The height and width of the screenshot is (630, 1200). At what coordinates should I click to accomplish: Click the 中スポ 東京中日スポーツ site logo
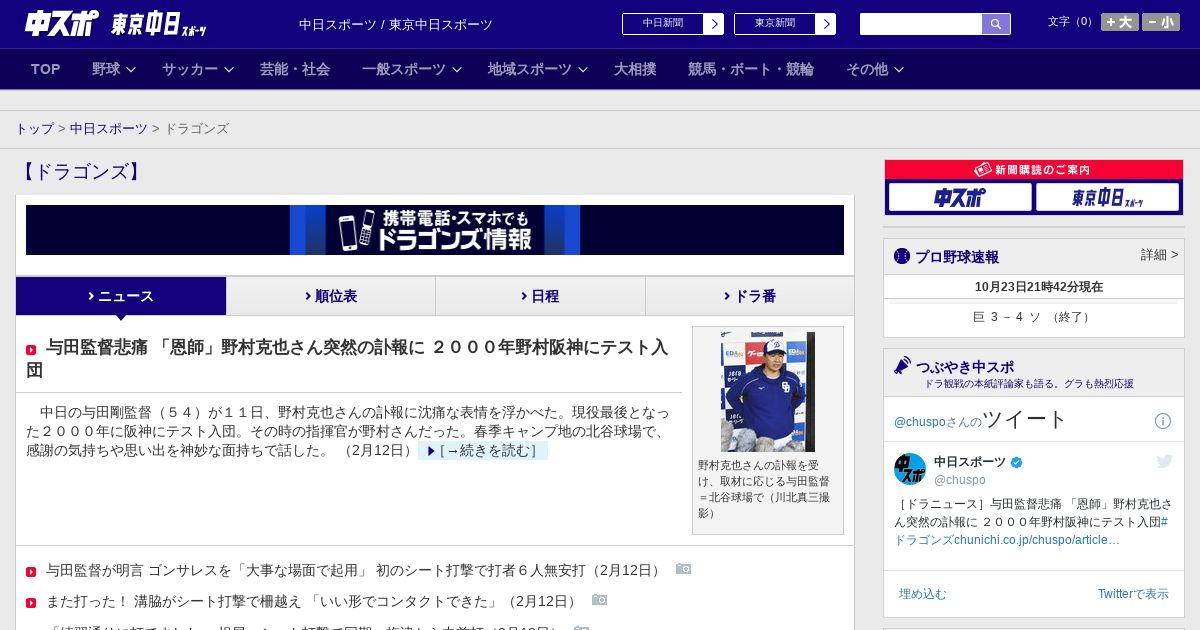tap(115, 23)
